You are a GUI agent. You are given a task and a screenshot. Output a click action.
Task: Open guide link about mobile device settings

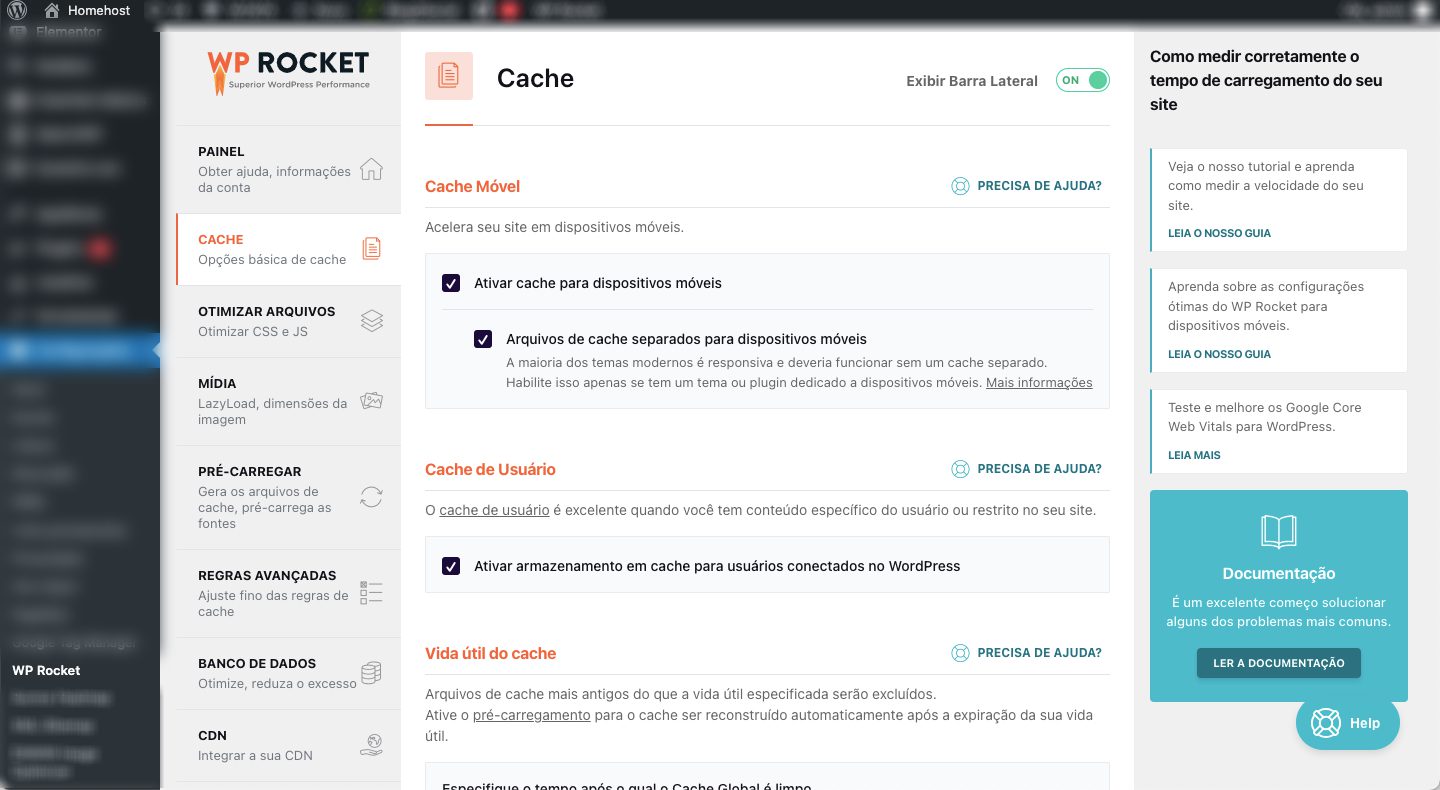point(1219,354)
